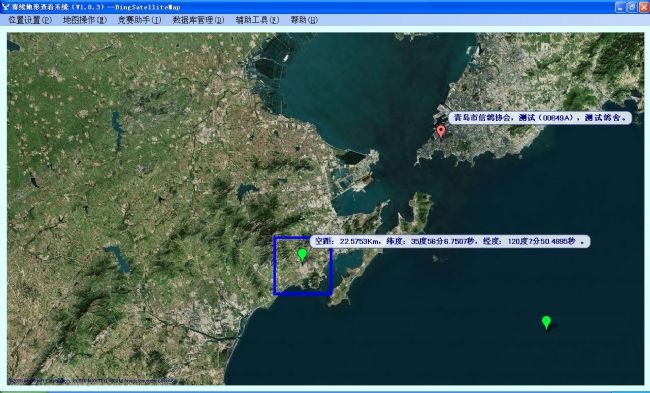Screen dimensions: 650x393
Task: Select the red pin on Qingdao peninsula
Action: coord(441,131)
